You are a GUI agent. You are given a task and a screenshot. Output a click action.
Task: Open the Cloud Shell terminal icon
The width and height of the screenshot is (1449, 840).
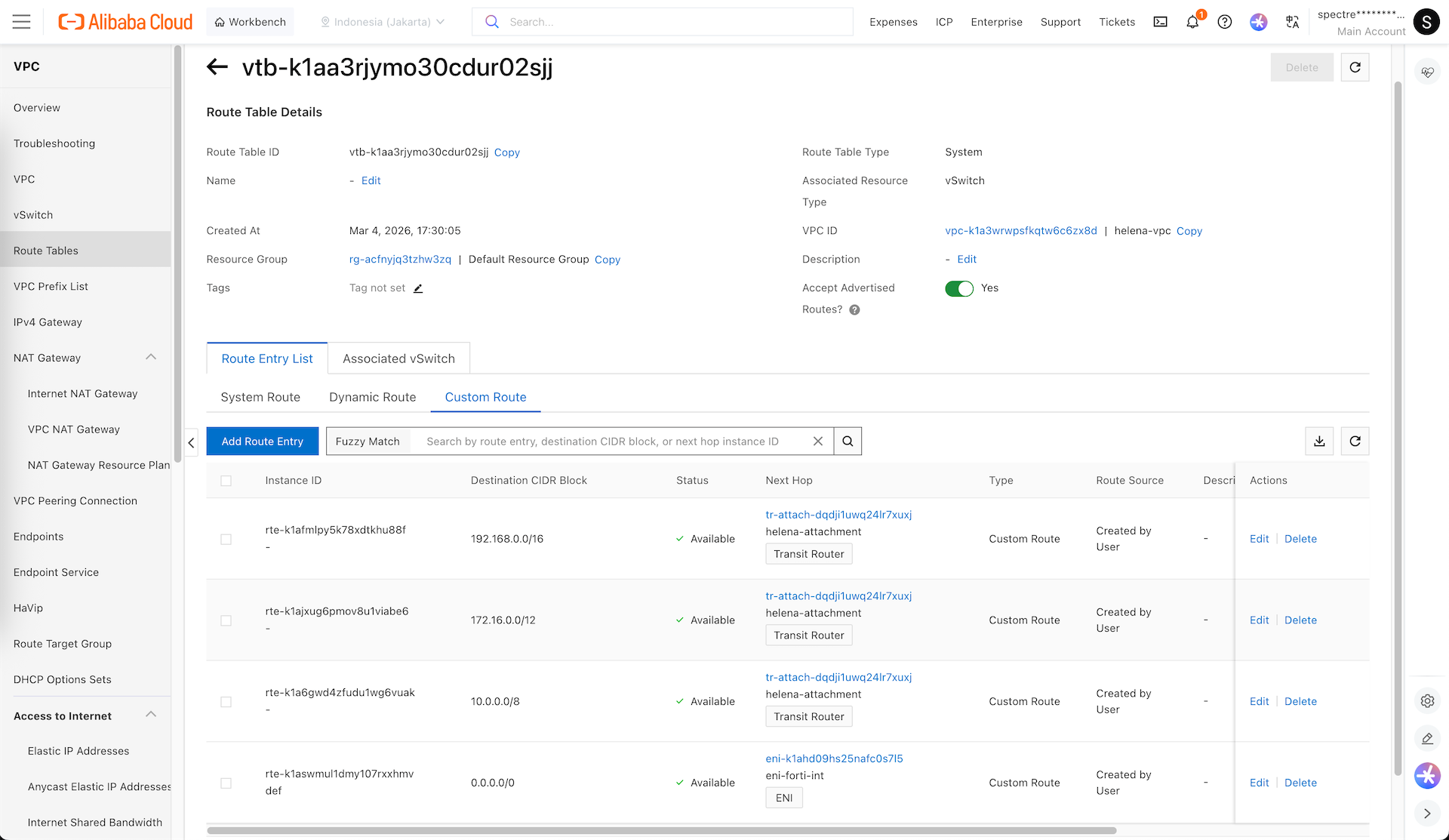pyautogui.click(x=1161, y=22)
